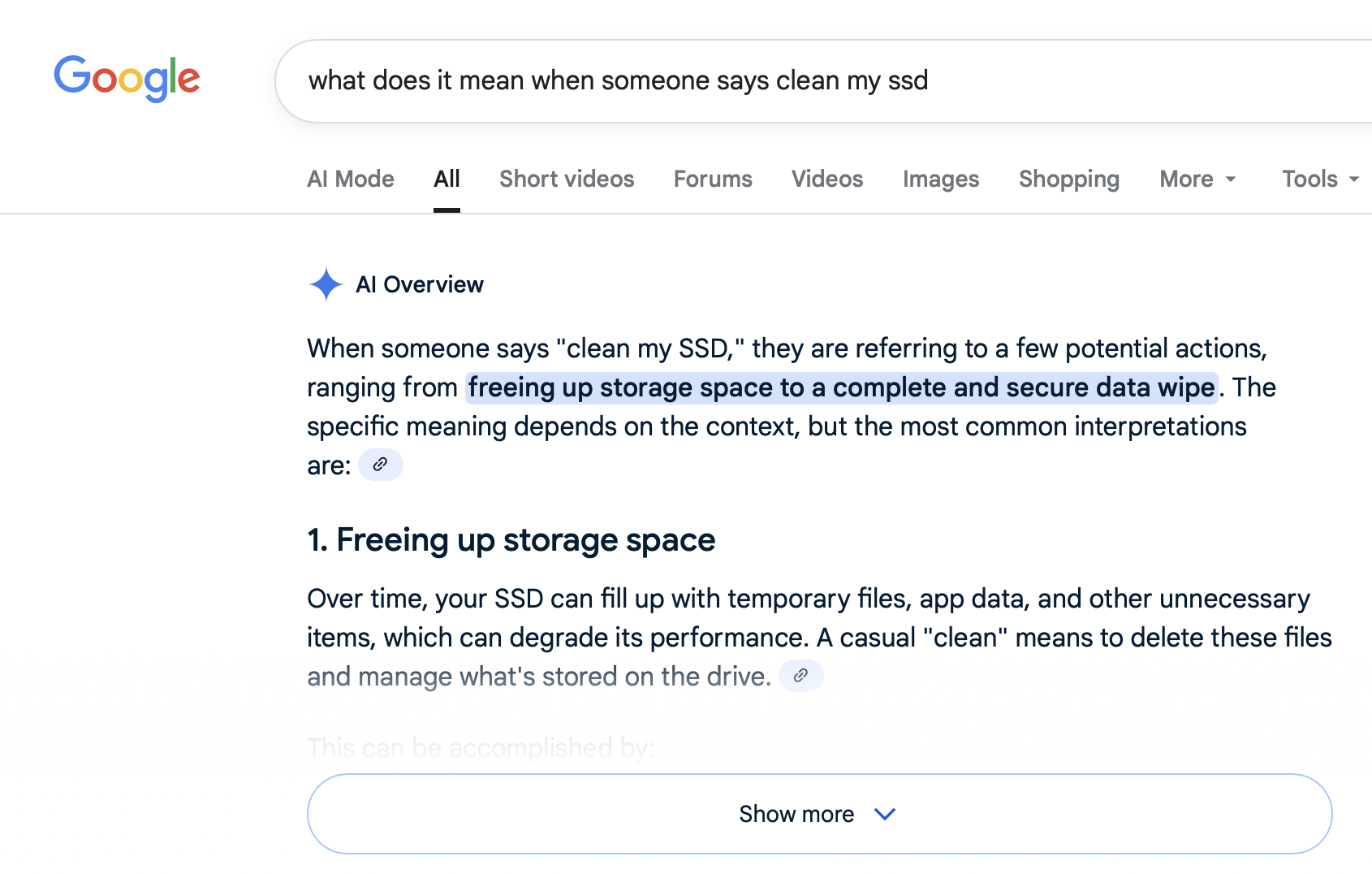The width and height of the screenshot is (1372, 874).
Task: Select the Shopping tab
Action: [1069, 179]
